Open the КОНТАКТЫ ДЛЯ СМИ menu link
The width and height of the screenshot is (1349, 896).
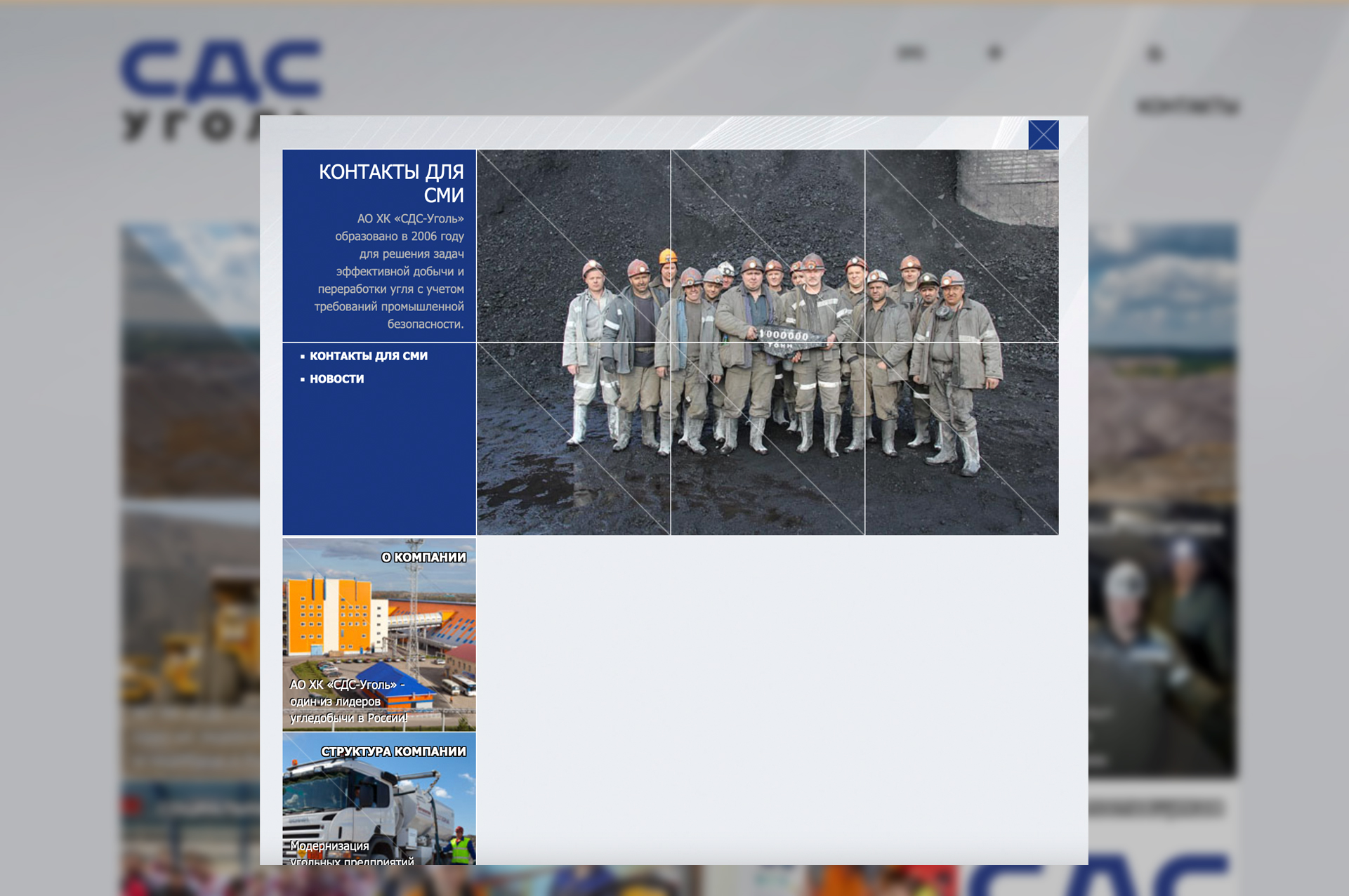[x=368, y=356]
